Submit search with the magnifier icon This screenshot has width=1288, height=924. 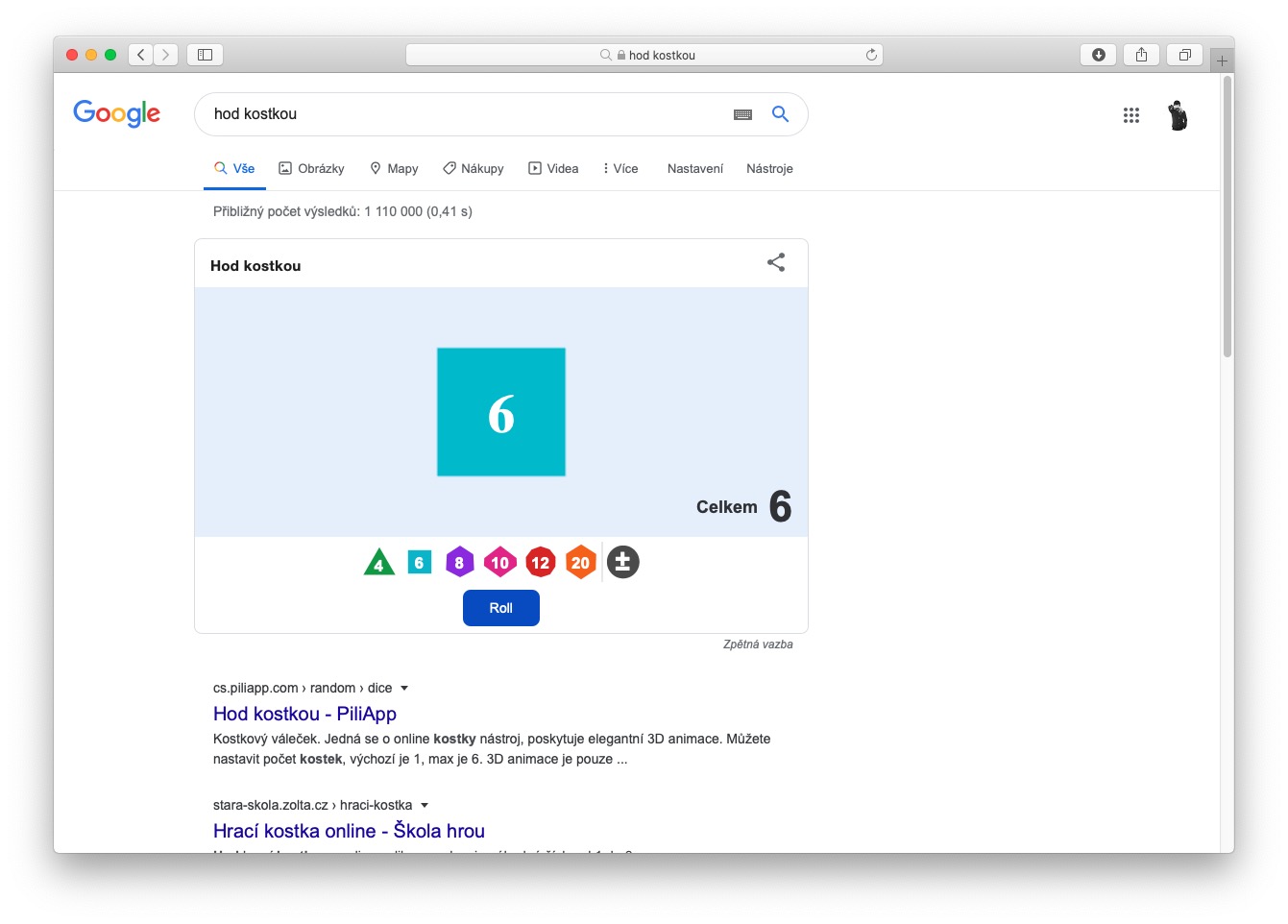point(780,114)
